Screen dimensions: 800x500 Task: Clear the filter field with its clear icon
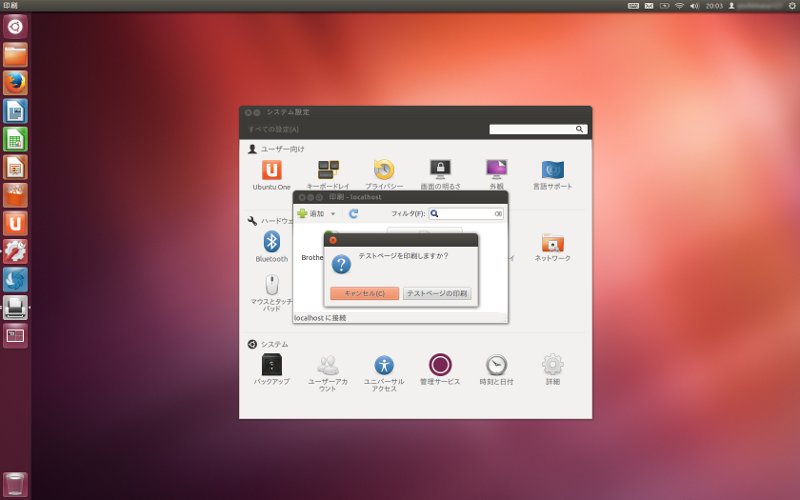point(498,214)
